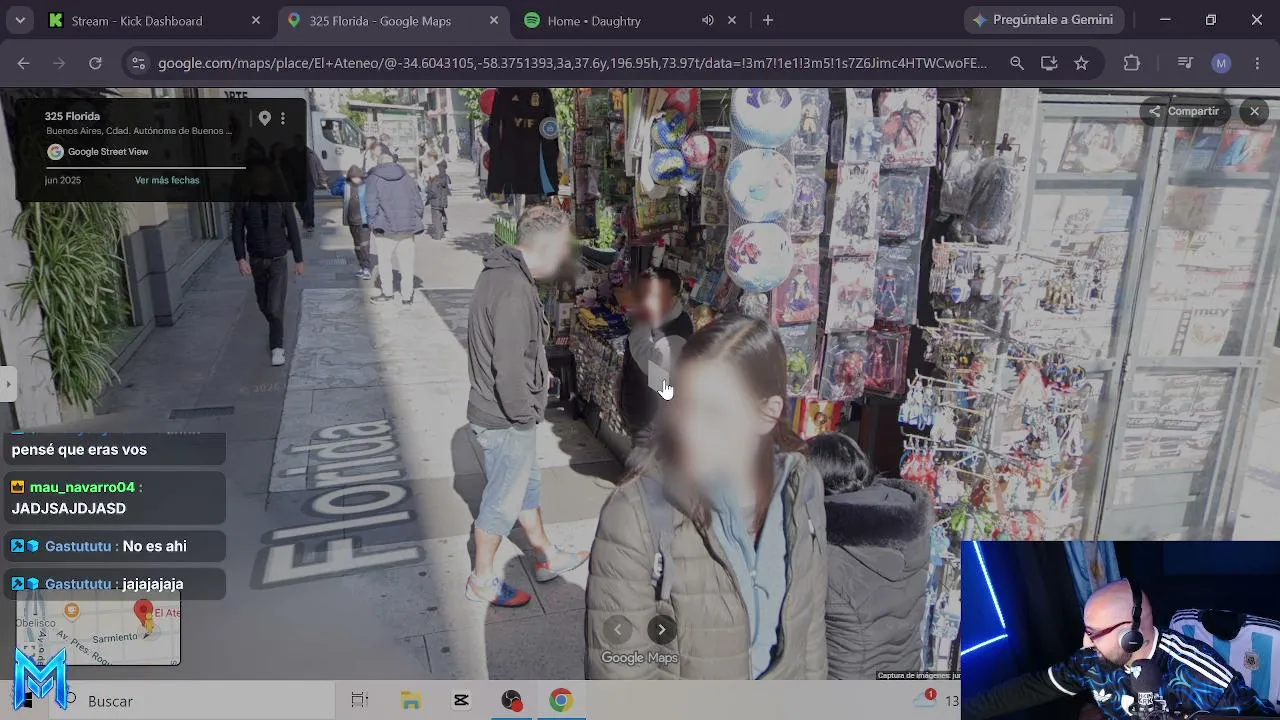The height and width of the screenshot is (720, 1280).
Task: Click the Buenos Aires address subtitle
Action: click(139, 131)
